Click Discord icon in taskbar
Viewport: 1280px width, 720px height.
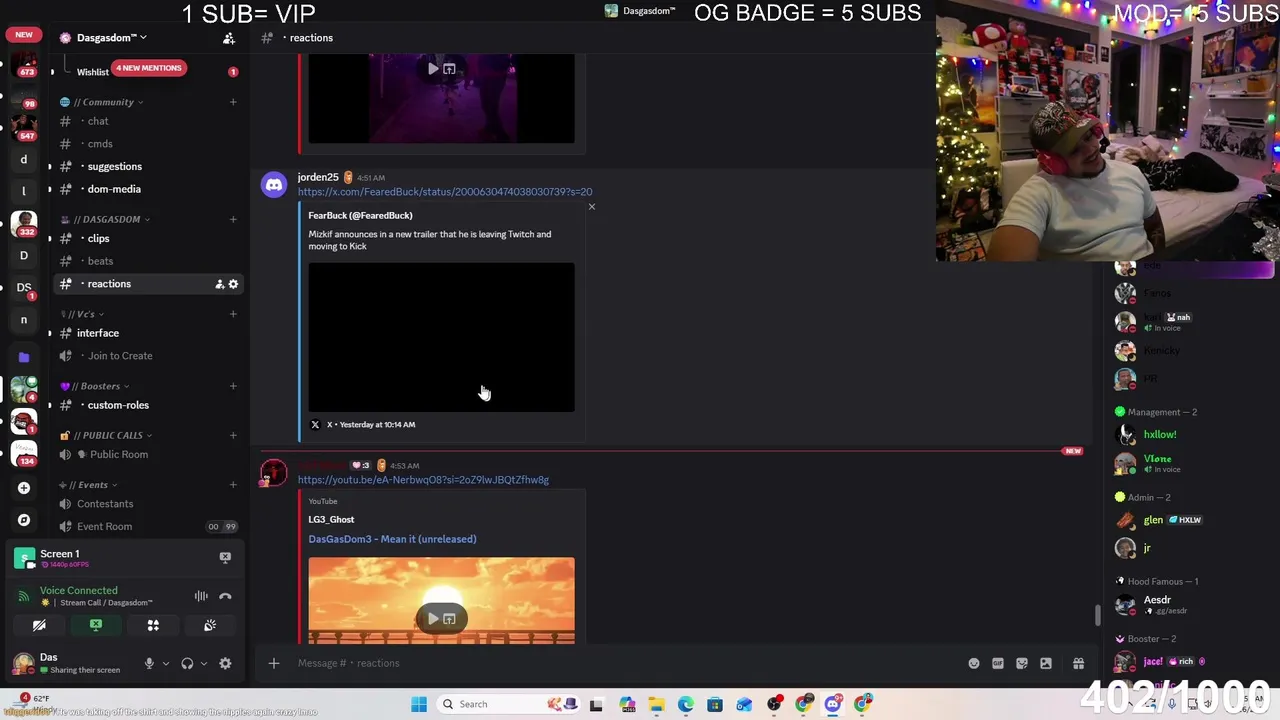[833, 704]
